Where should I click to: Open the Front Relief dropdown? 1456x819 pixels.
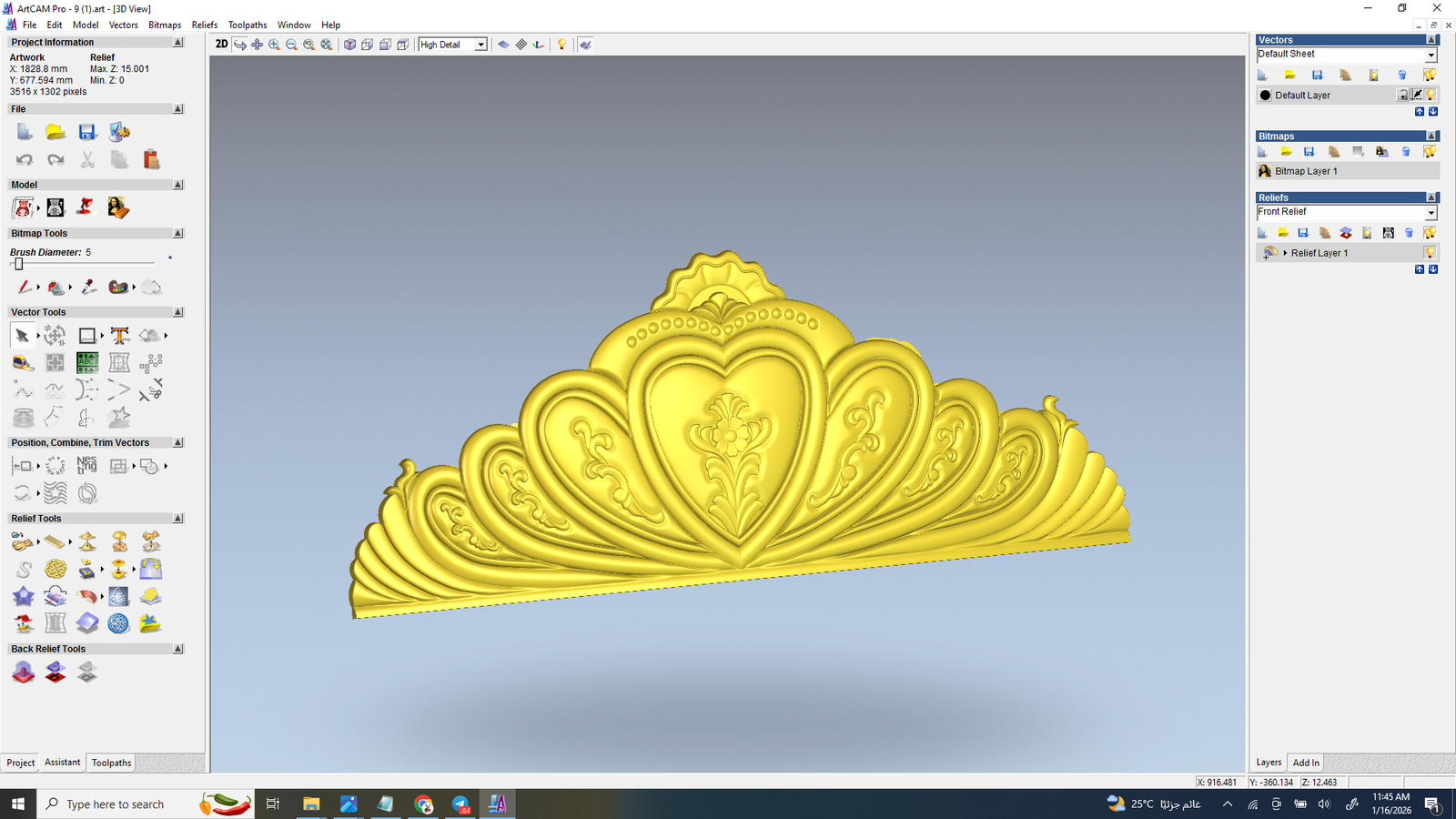pos(1431,213)
